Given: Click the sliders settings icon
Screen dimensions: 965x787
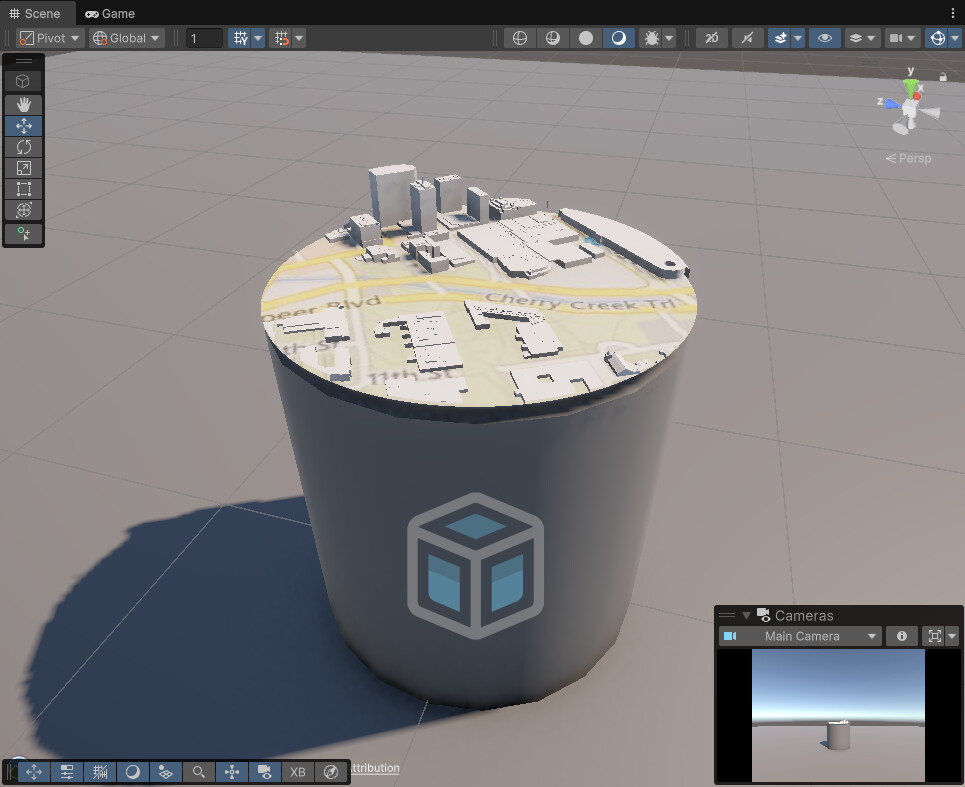Looking at the screenshot, I should click(66, 772).
